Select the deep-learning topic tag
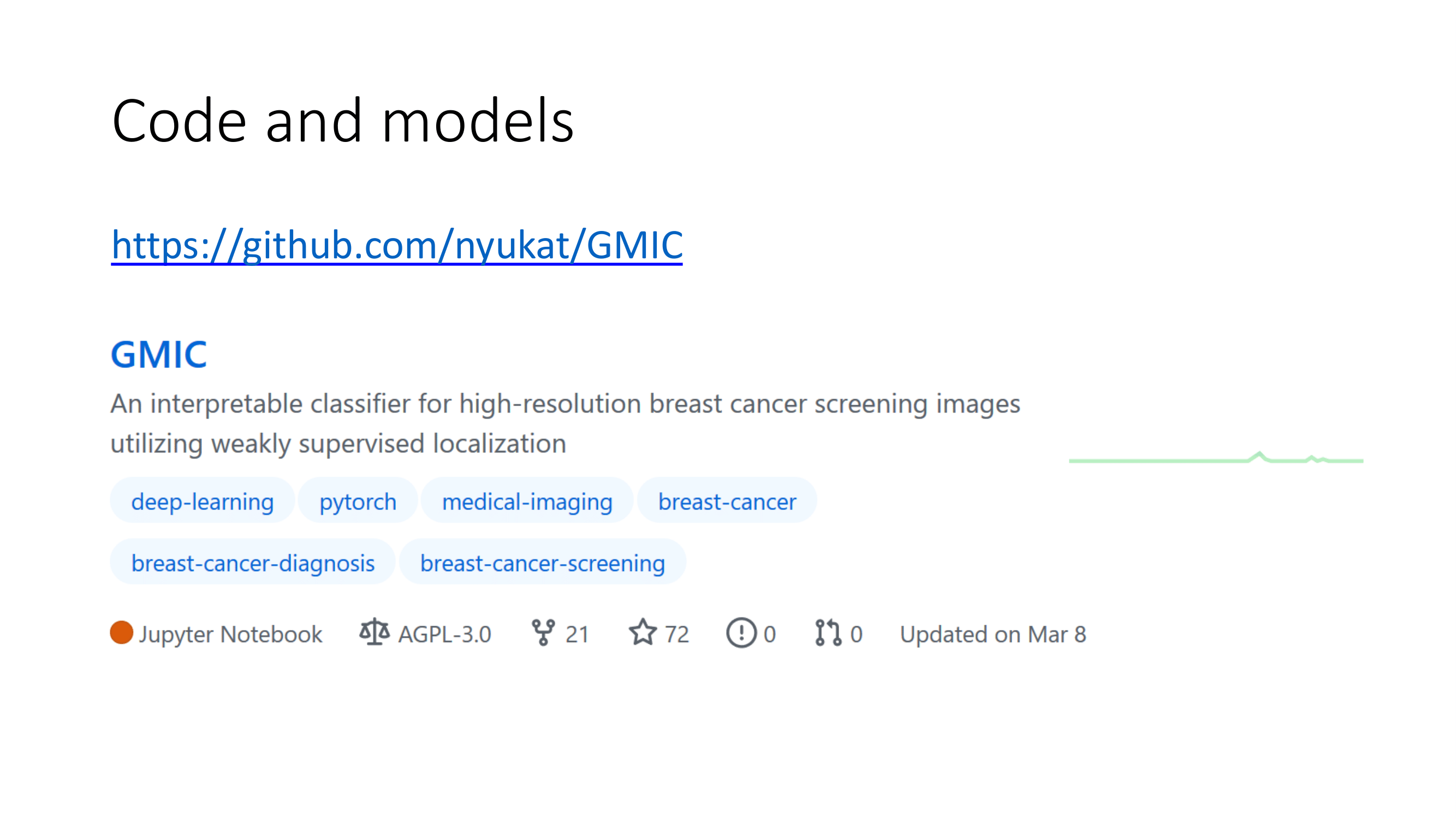The width and height of the screenshot is (1456, 819). 203,501
